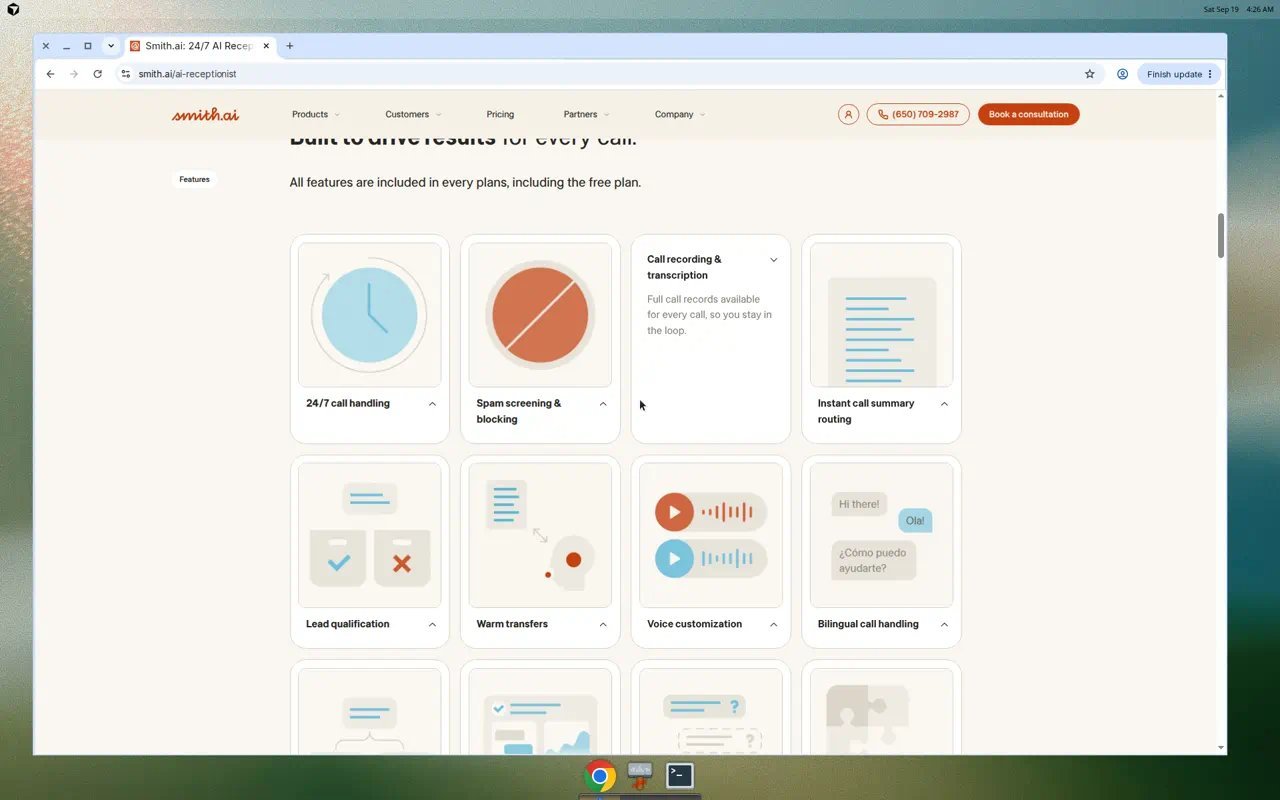Click the Features label pill
Image resolution: width=1280 pixels, height=800 pixels.
(x=194, y=180)
